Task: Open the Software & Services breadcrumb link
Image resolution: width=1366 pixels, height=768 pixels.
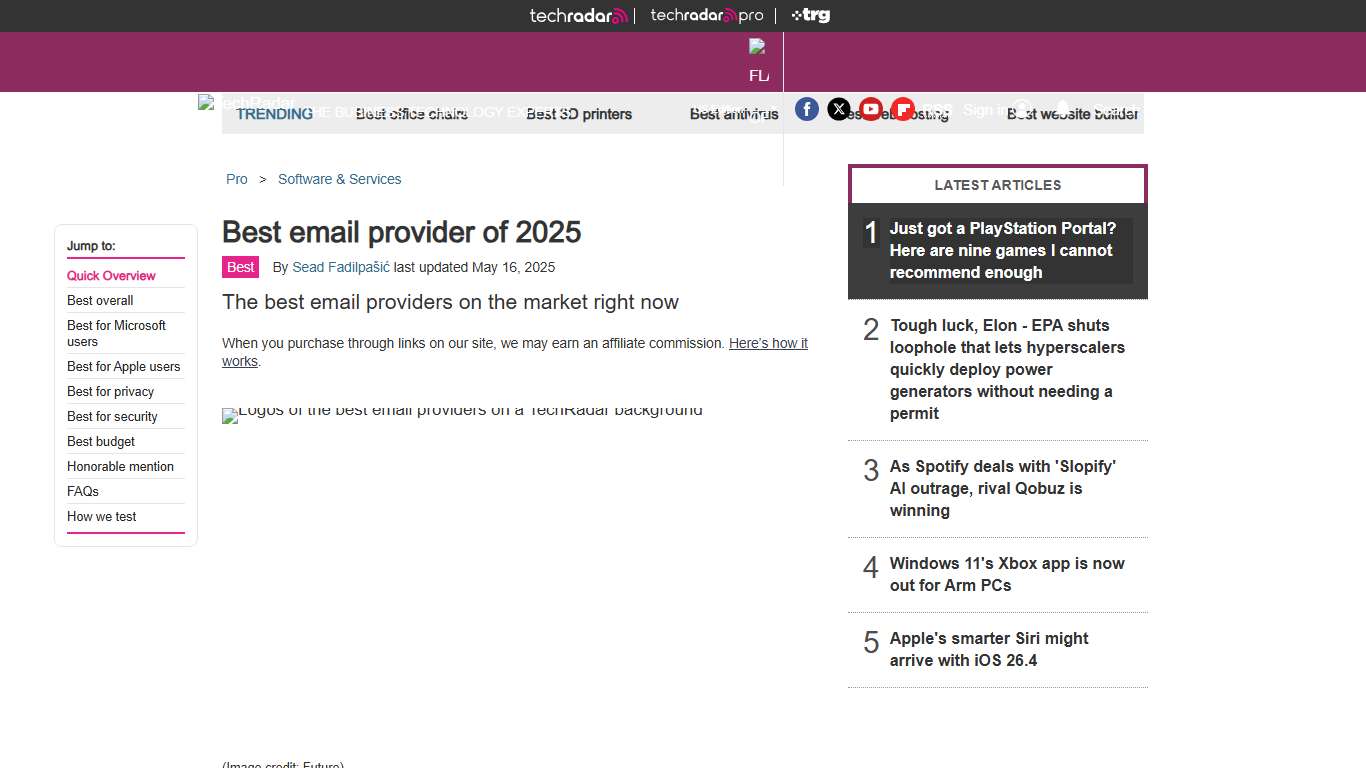Action: click(339, 179)
